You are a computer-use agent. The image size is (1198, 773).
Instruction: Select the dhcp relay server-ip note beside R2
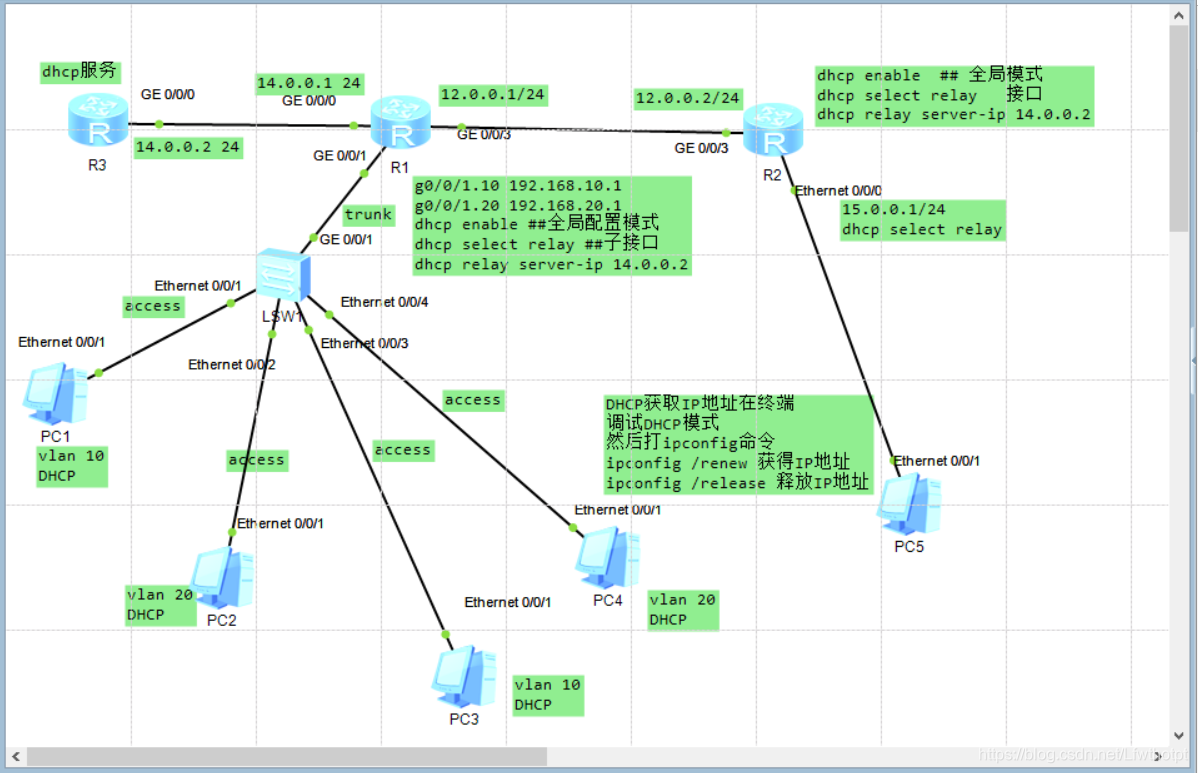tap(955, 96)
